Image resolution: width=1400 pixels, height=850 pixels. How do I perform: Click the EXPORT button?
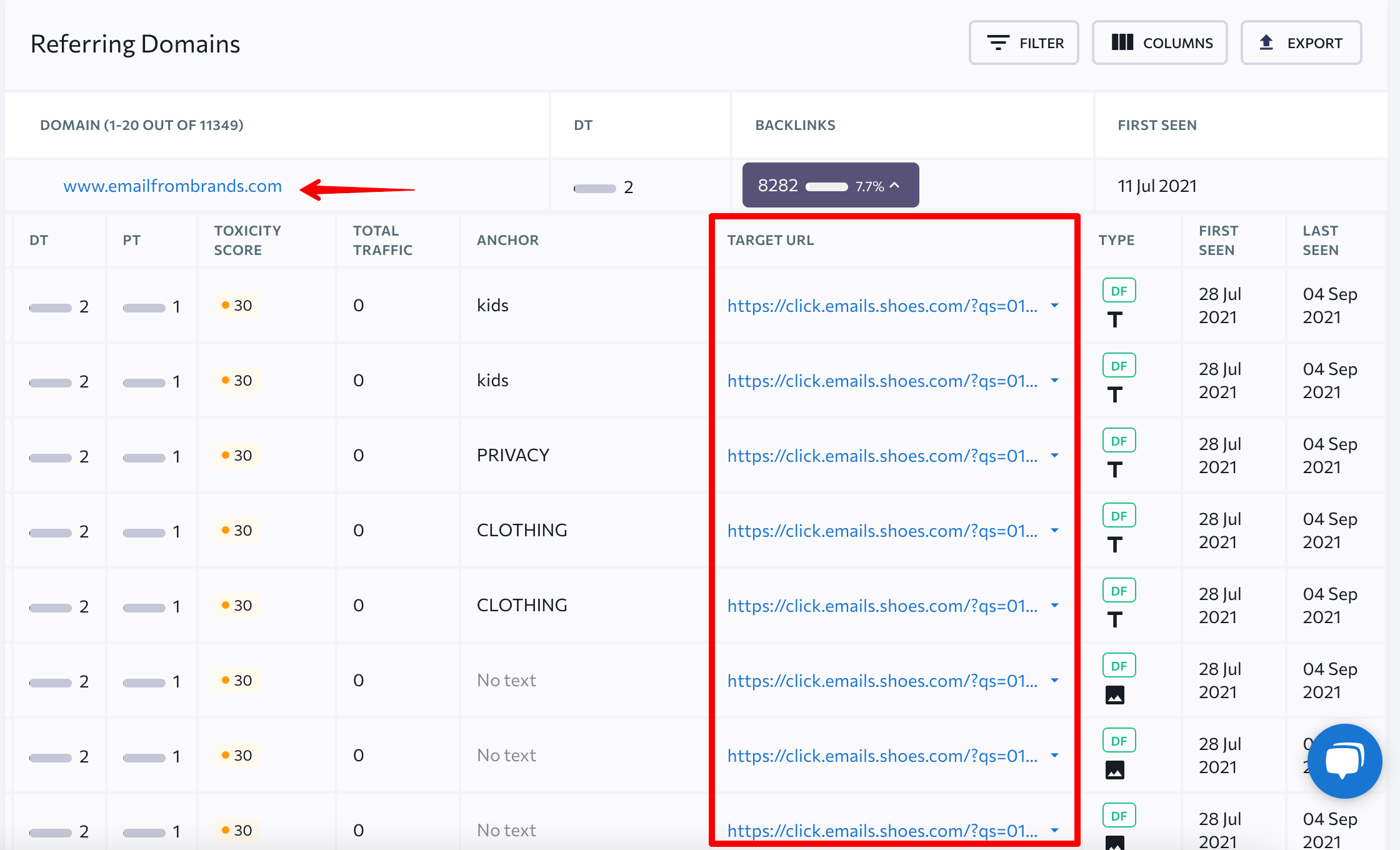(x=1302, y=42)
